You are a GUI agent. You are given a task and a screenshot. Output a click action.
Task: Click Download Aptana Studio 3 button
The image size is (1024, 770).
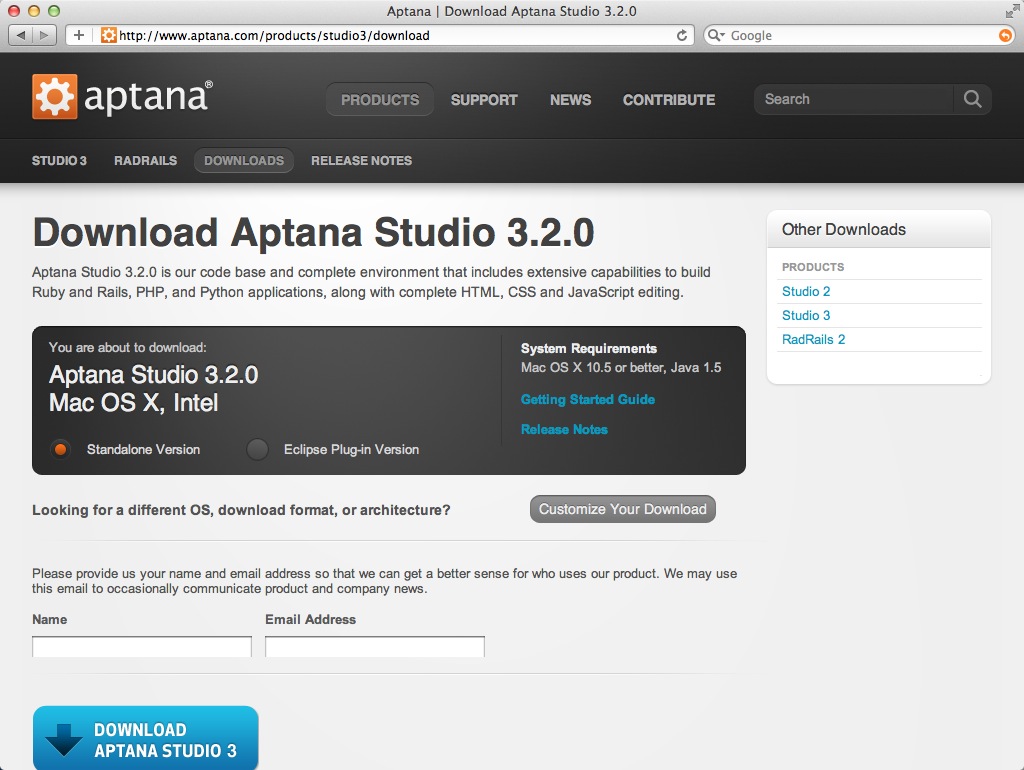pos(146,738)
